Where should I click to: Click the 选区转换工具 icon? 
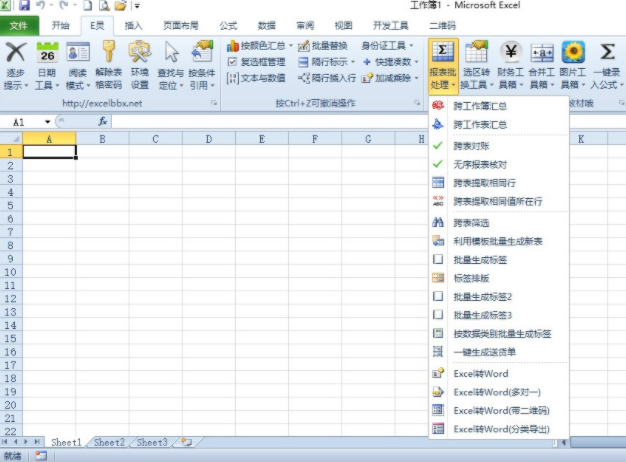(477, 53)
